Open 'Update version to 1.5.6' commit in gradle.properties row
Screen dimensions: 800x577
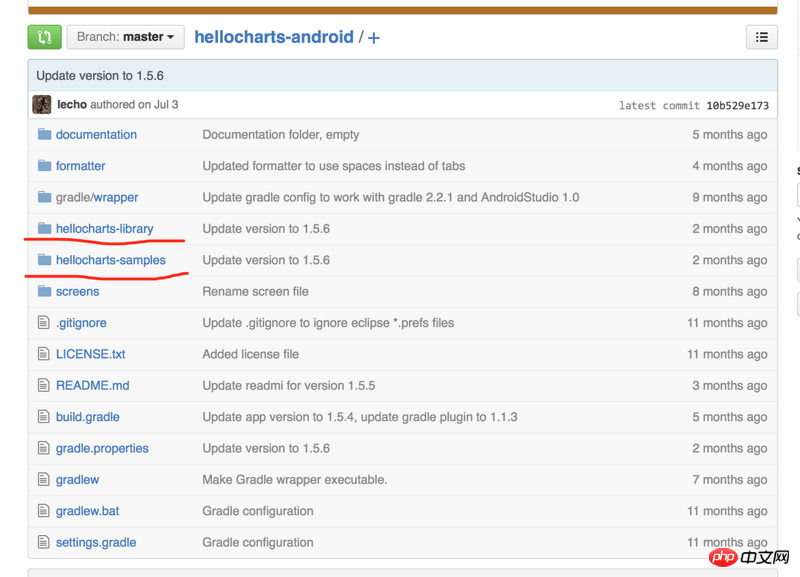click(266, 448)
